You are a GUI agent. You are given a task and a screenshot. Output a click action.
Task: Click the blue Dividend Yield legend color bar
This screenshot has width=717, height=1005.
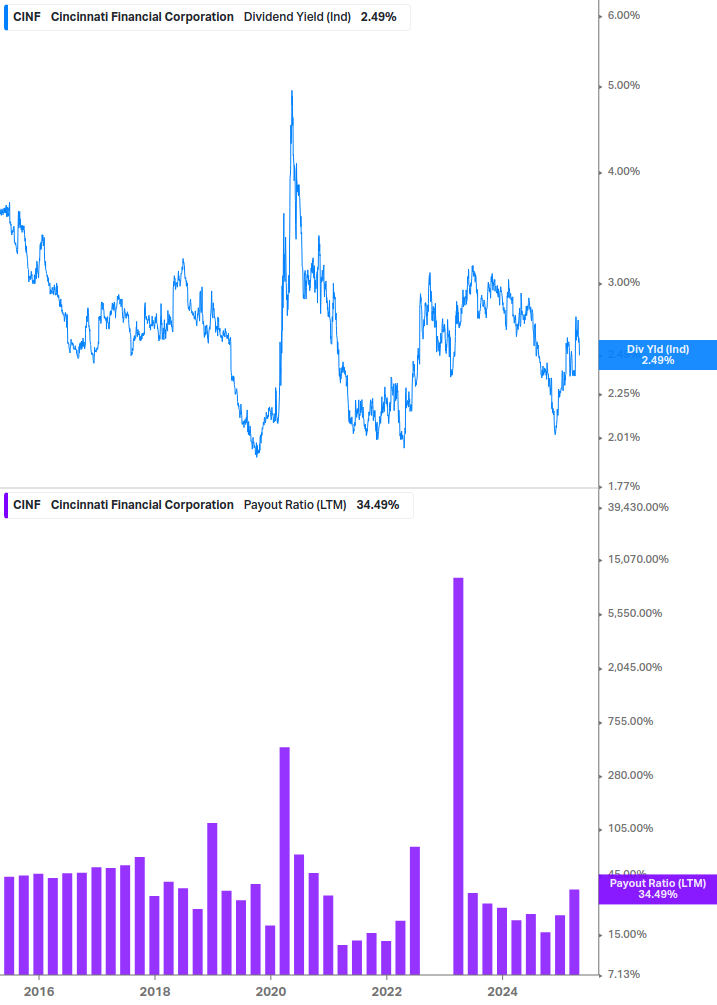[x=6, y=17]
